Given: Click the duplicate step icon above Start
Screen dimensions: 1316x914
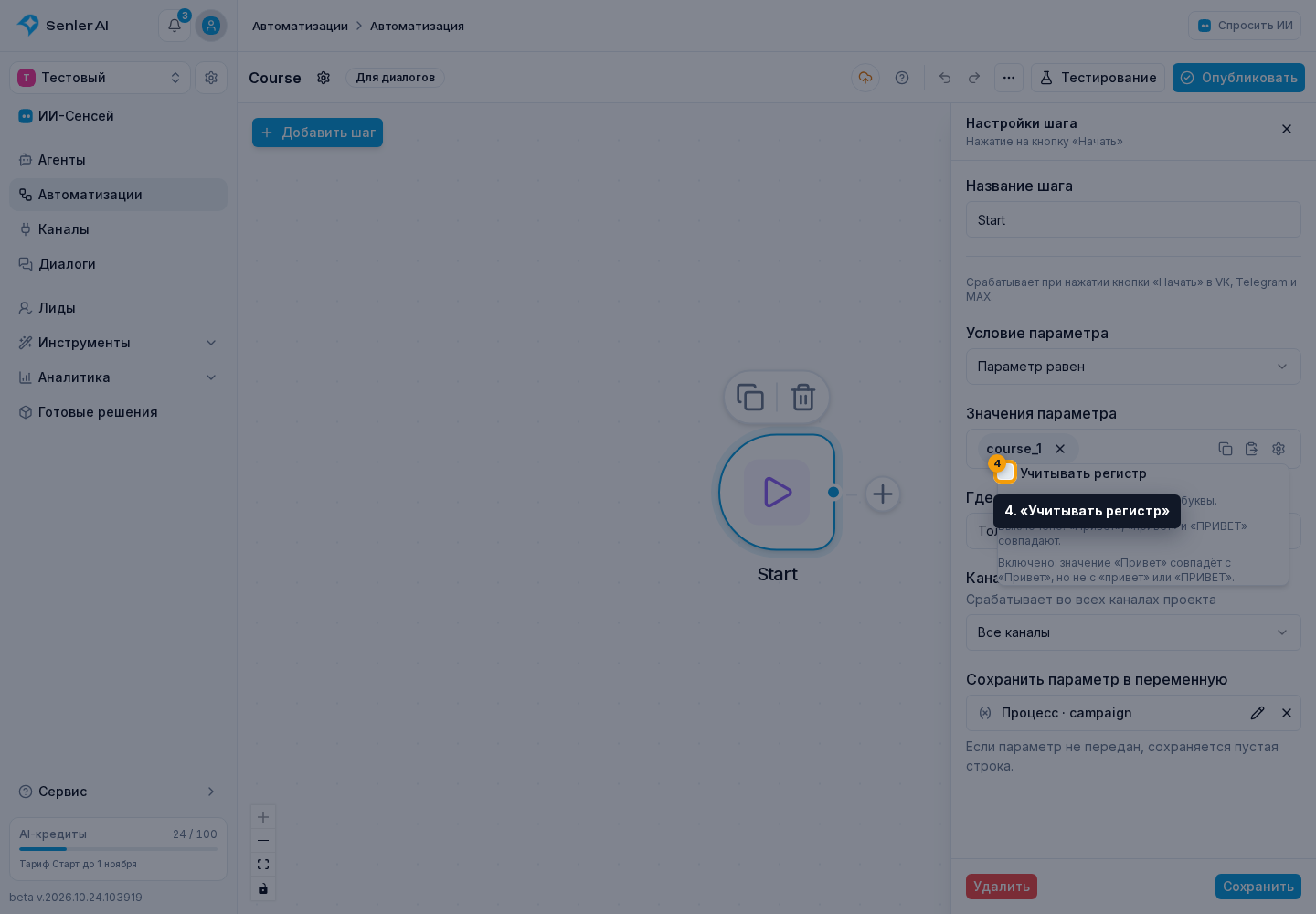Looking at the screenshot, I should click(750, 398).
